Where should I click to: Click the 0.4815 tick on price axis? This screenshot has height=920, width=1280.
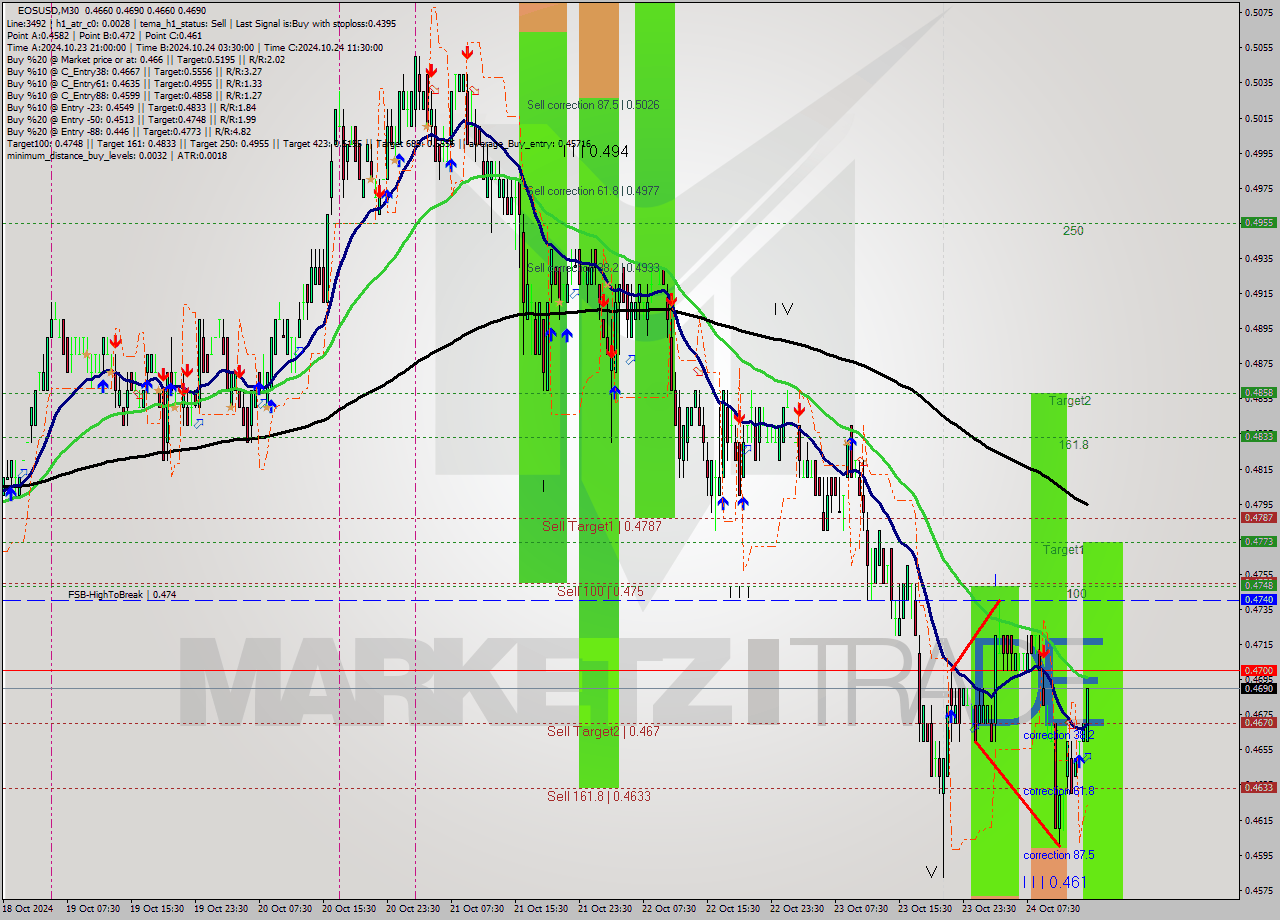pos(1258,469)
